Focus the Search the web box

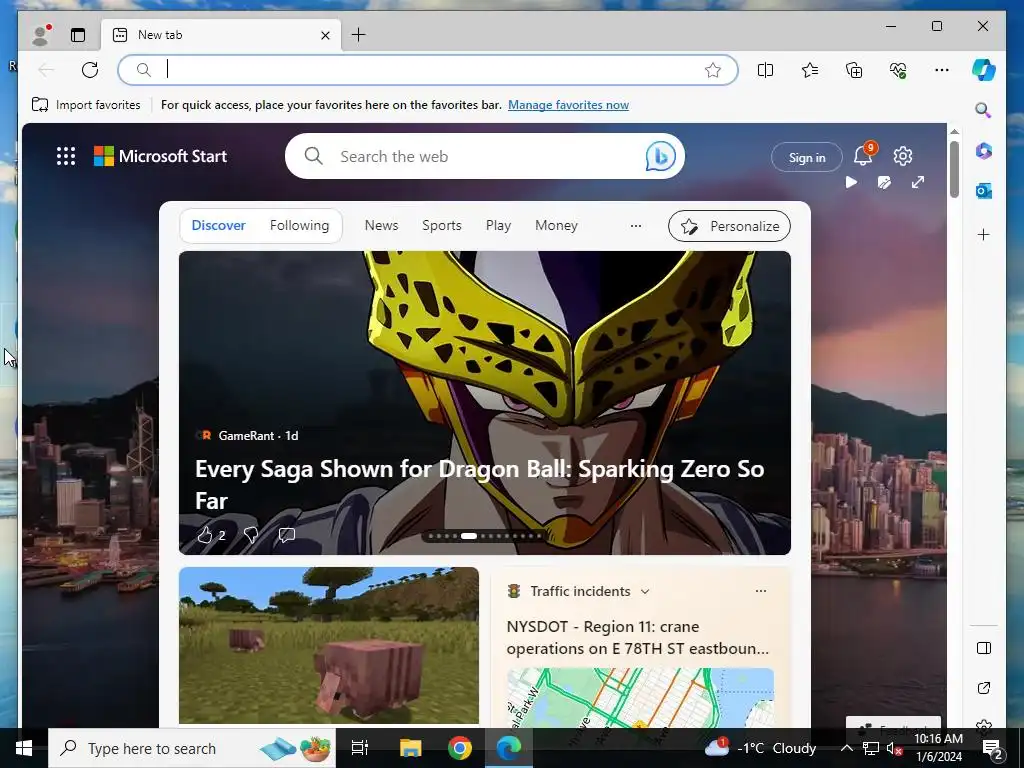click(x=485, y=156)
